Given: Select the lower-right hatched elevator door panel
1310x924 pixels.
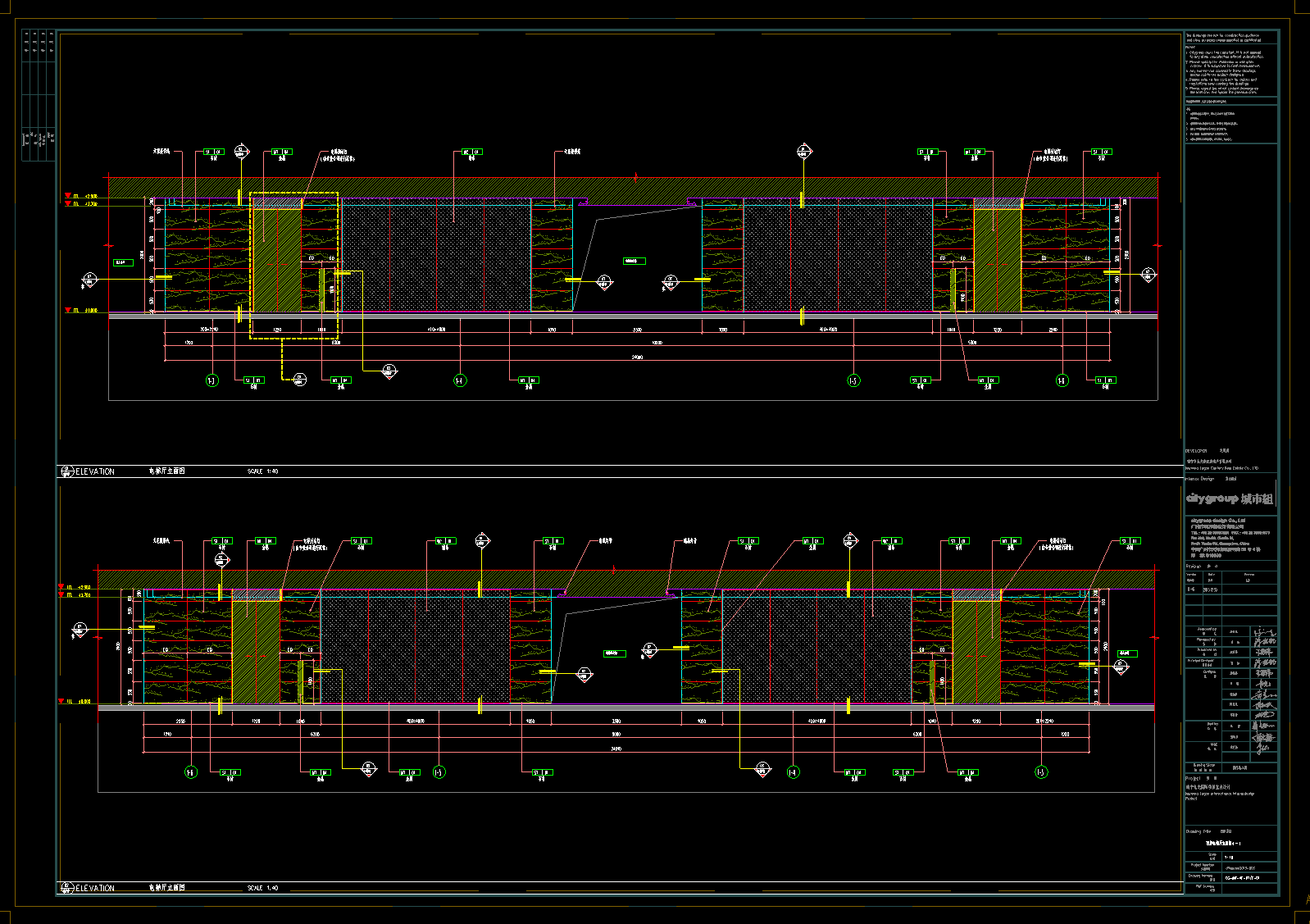Looking at the screenshot, I should [x=976, y=653].
